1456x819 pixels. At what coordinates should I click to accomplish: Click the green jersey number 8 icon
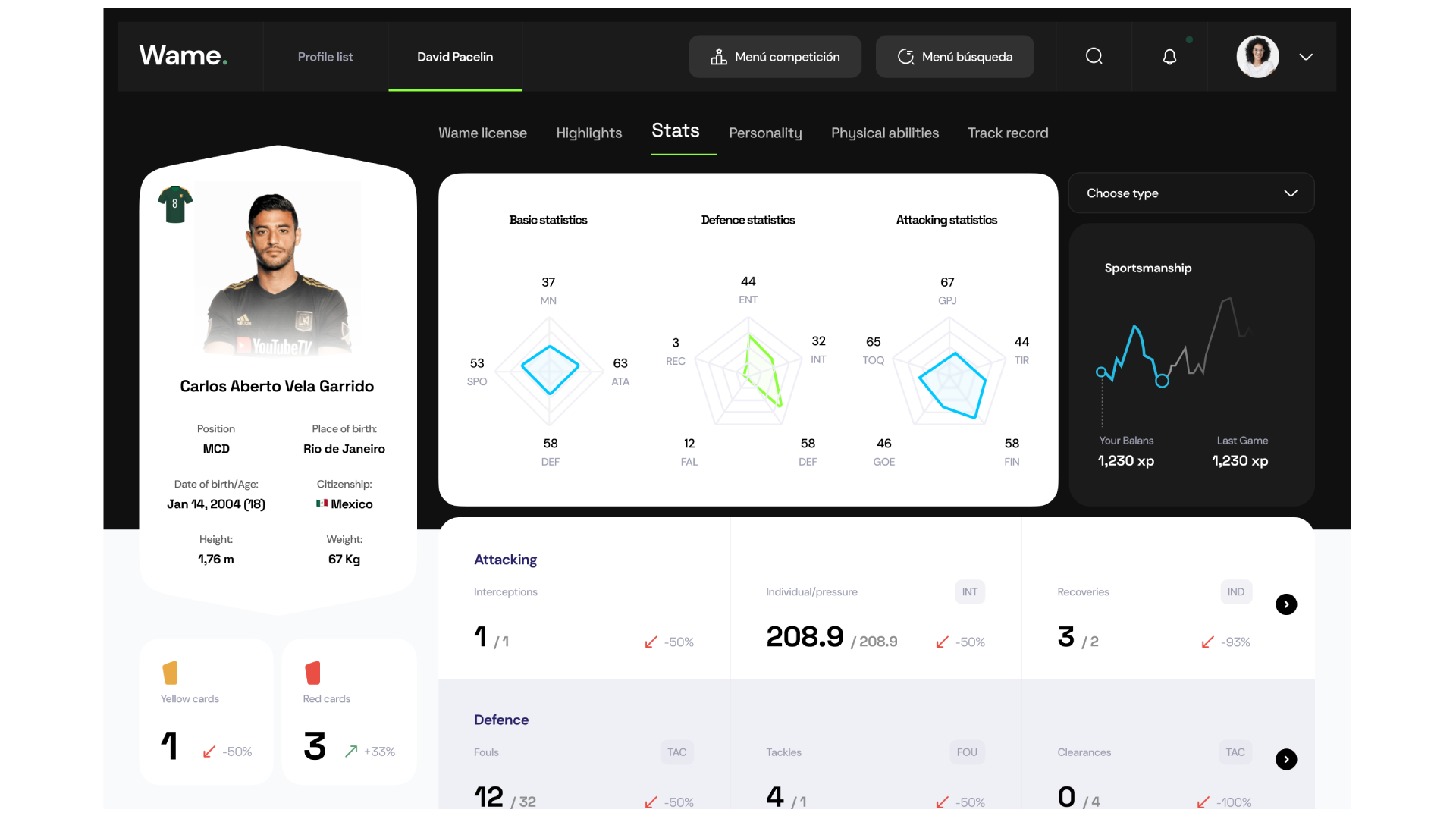pyautogui.click(x=175, y=204)
